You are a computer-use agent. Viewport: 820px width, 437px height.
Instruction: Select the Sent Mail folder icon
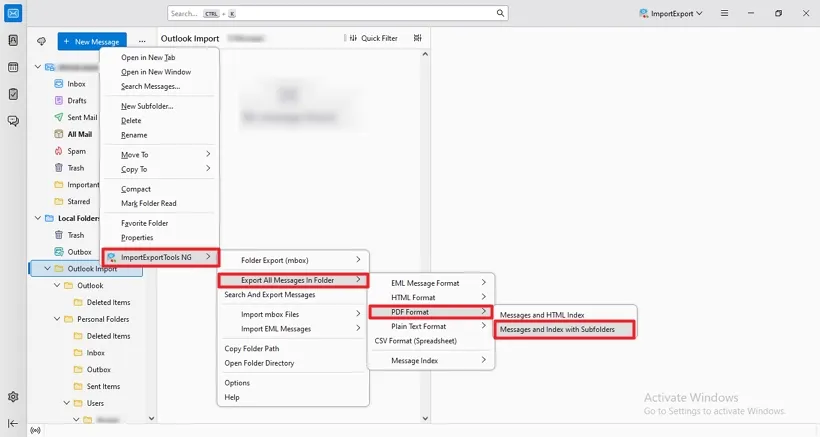59,117
